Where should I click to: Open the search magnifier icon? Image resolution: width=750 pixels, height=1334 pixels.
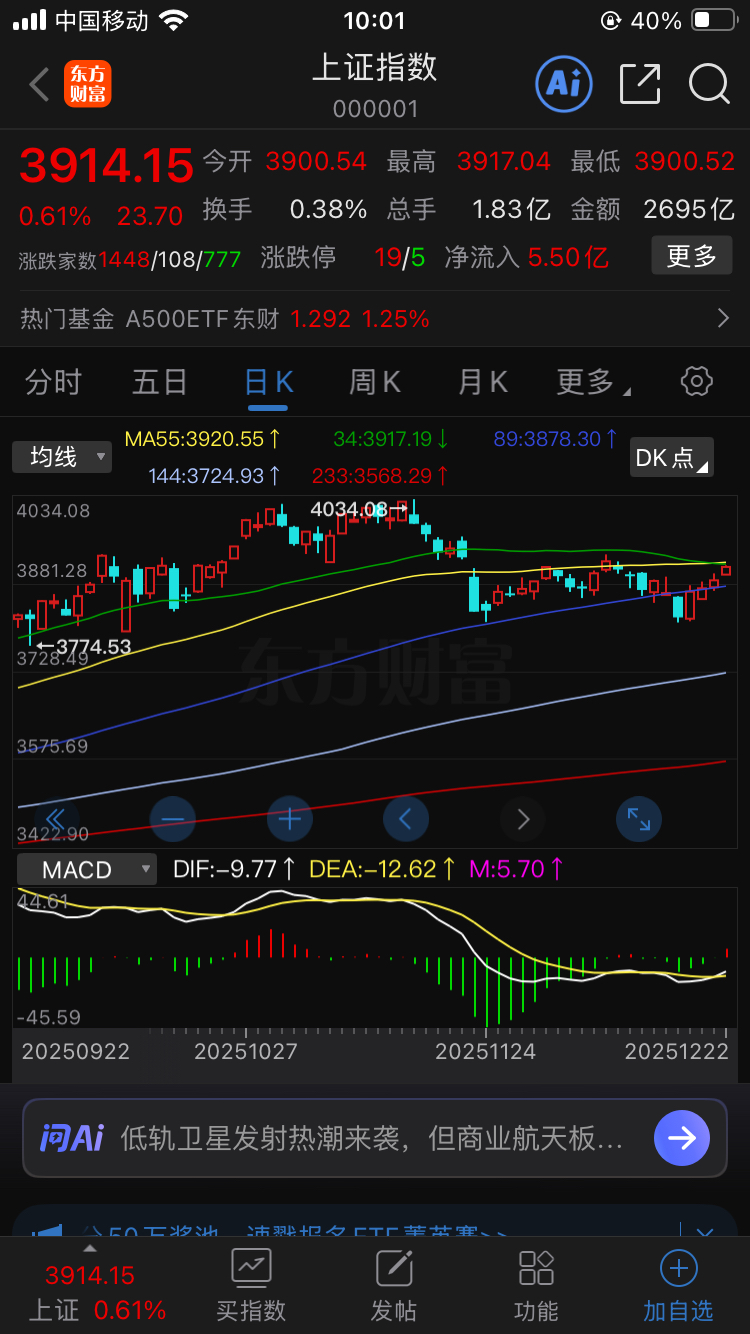709,84
